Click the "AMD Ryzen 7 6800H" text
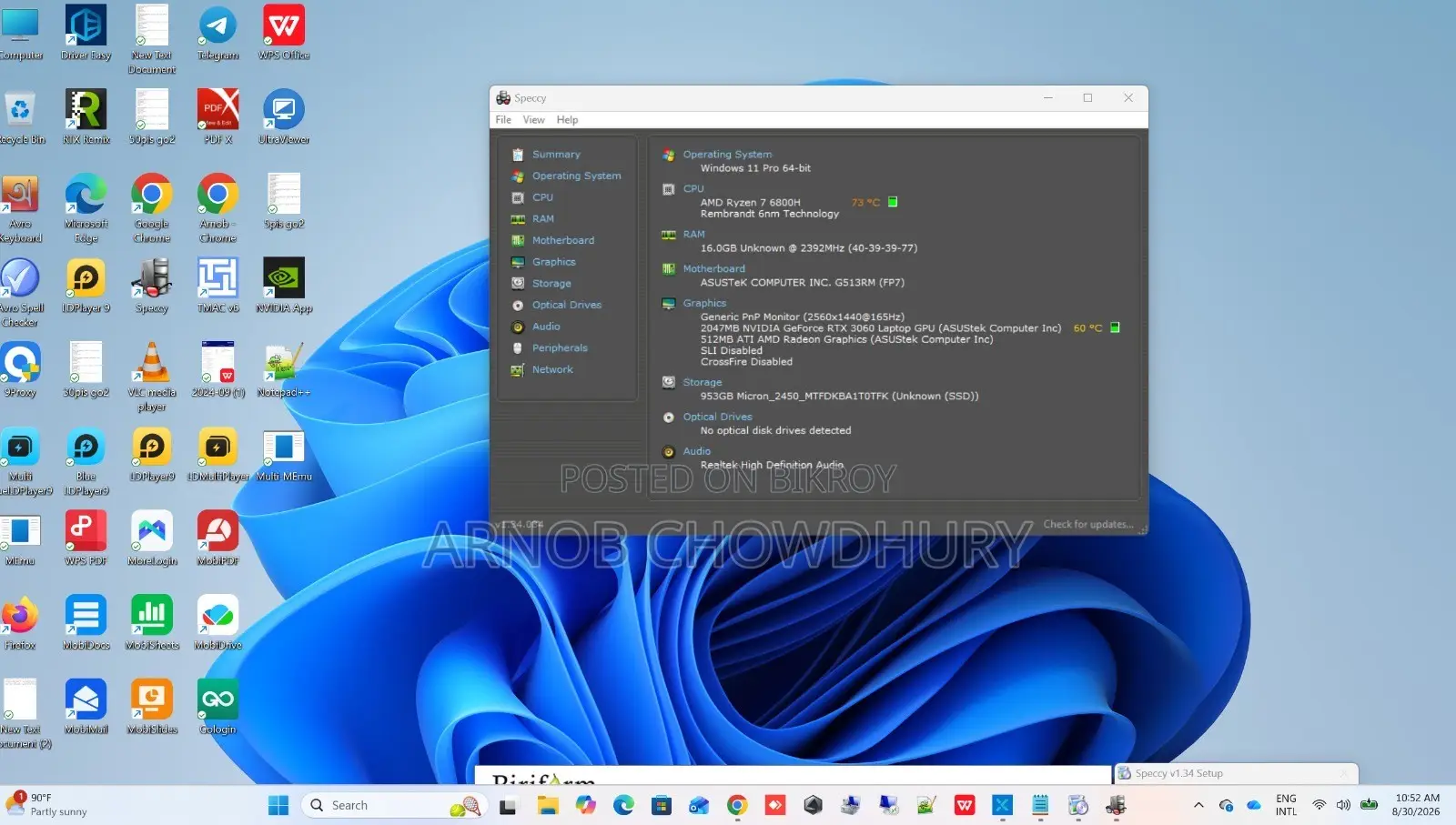 pyautogui.click(x=751, y=203)
